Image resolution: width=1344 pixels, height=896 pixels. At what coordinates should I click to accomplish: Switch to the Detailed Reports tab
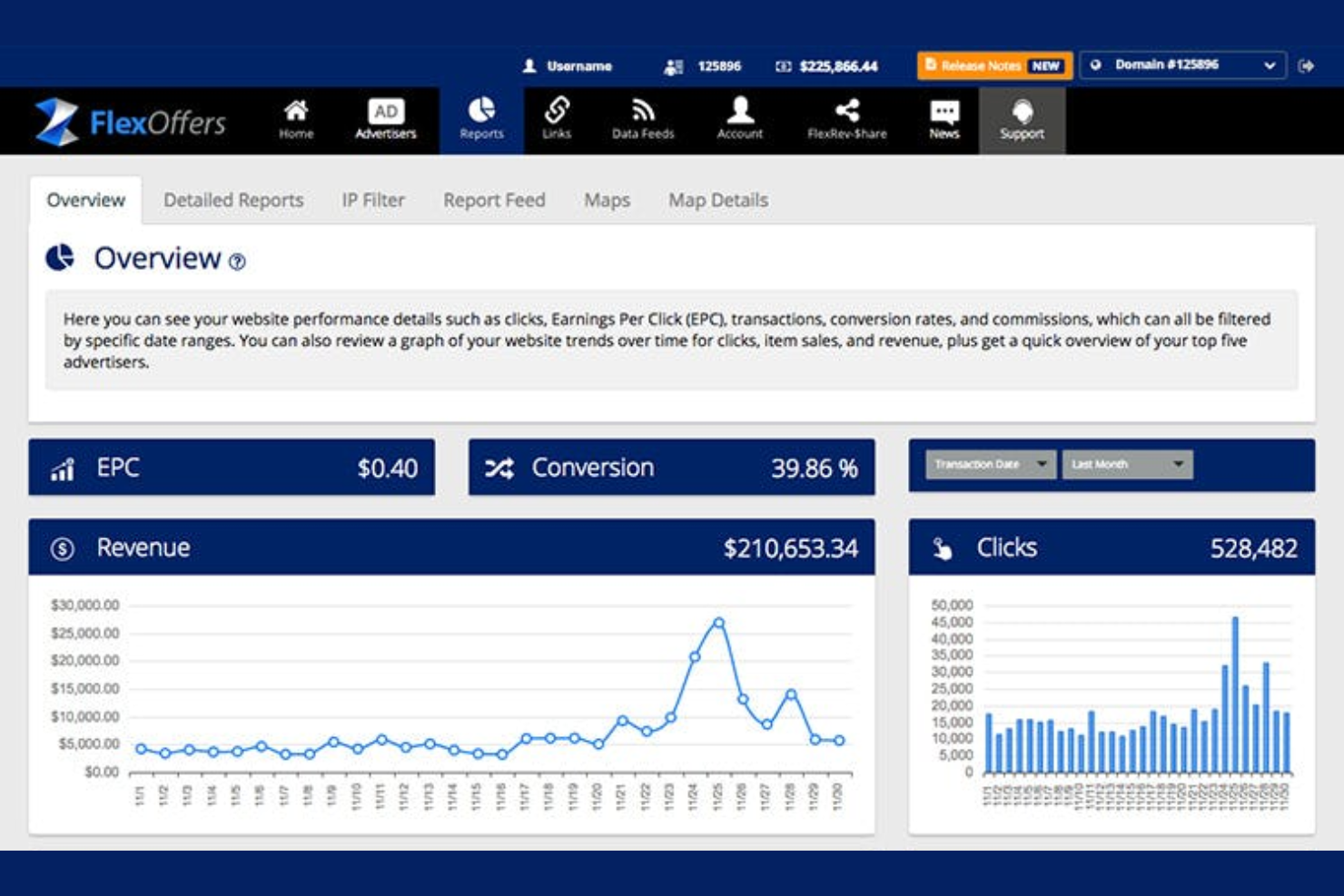pos(233,200)
